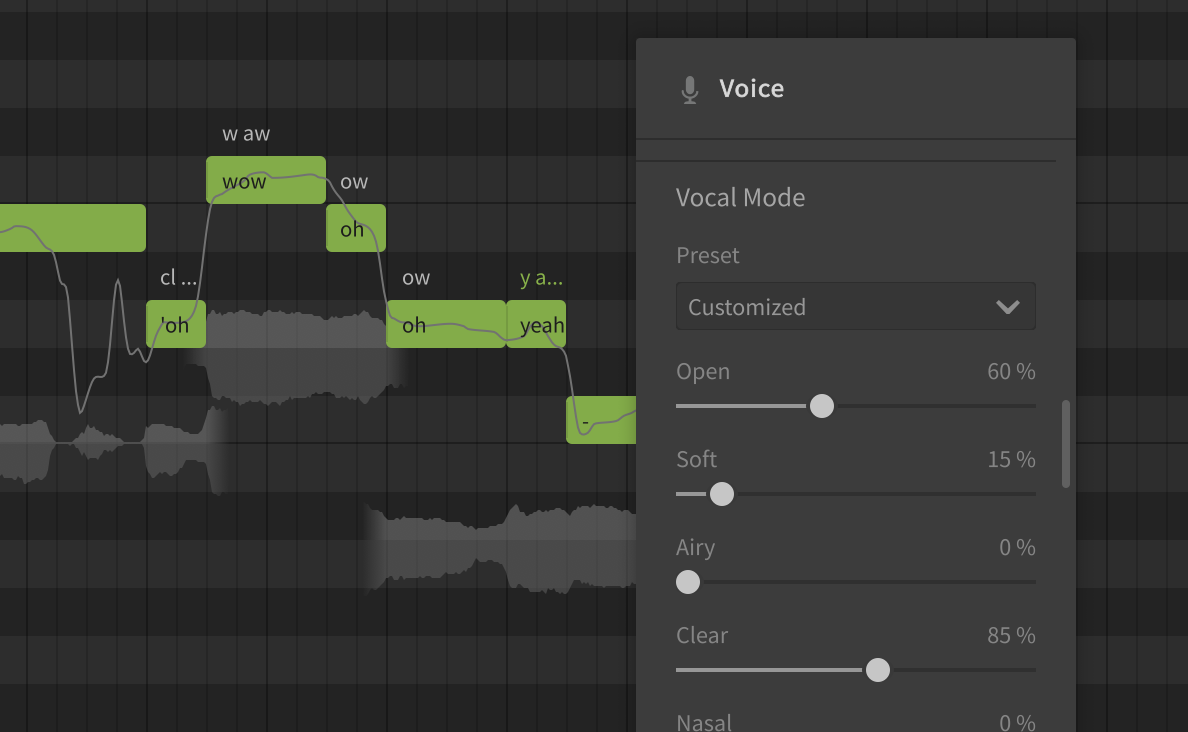Select the 'wow' note block

click(x=266, y=180)
